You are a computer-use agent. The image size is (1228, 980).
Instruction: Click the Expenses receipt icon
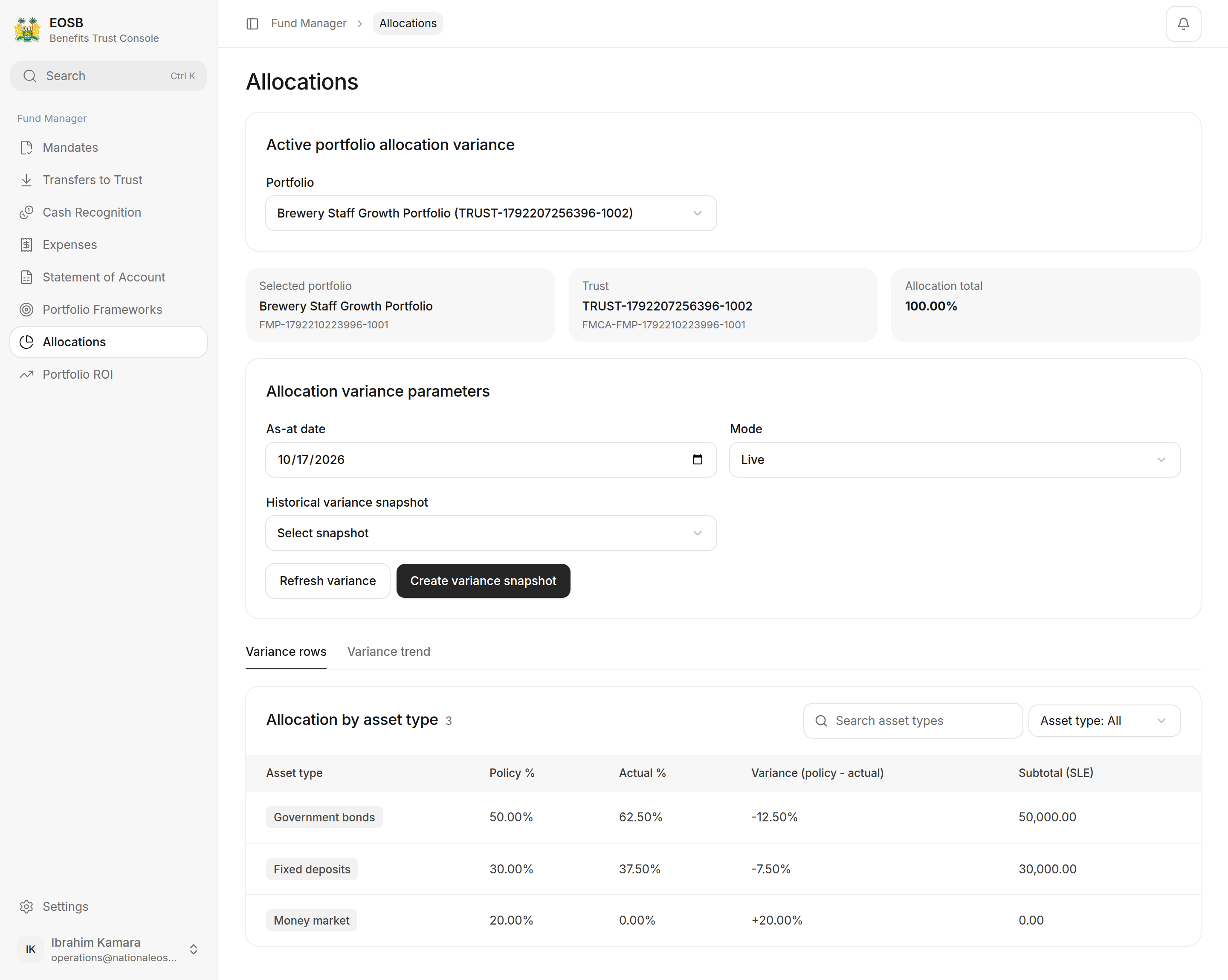pos(26,245)
